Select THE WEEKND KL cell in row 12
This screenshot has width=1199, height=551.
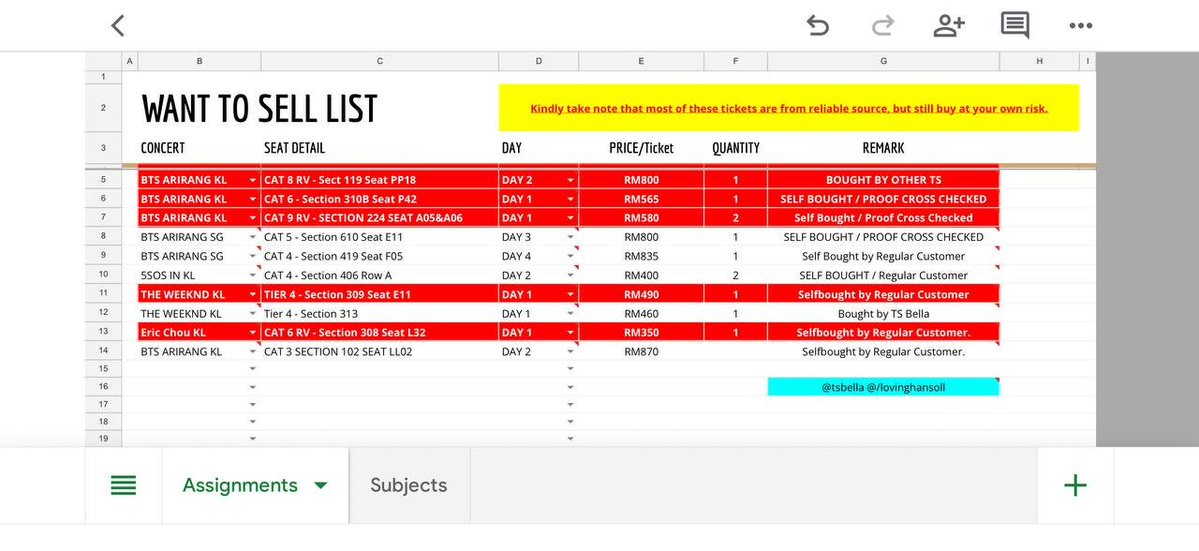(200, 313)
